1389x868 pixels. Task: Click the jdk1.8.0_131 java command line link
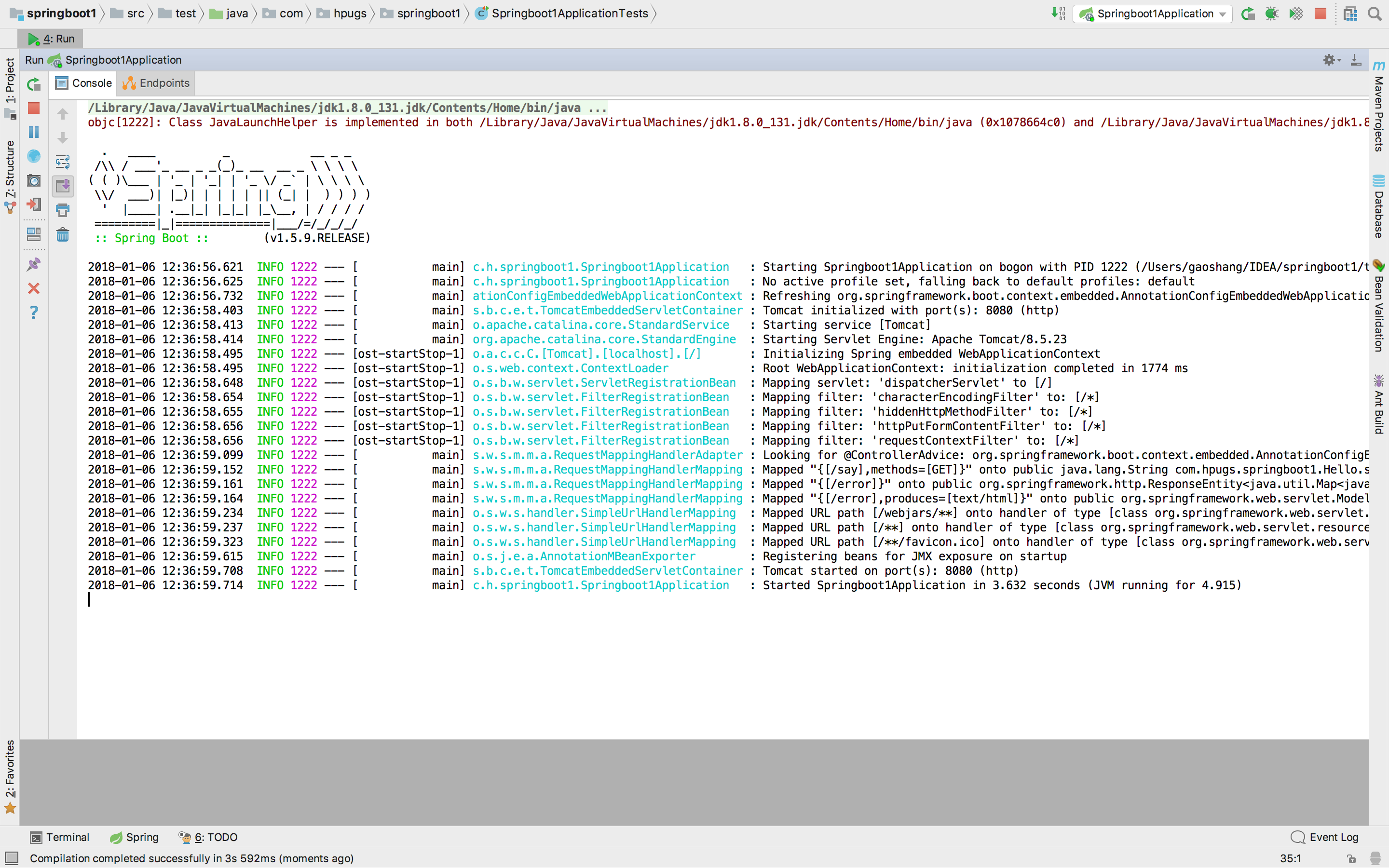(x=347, y=108)
